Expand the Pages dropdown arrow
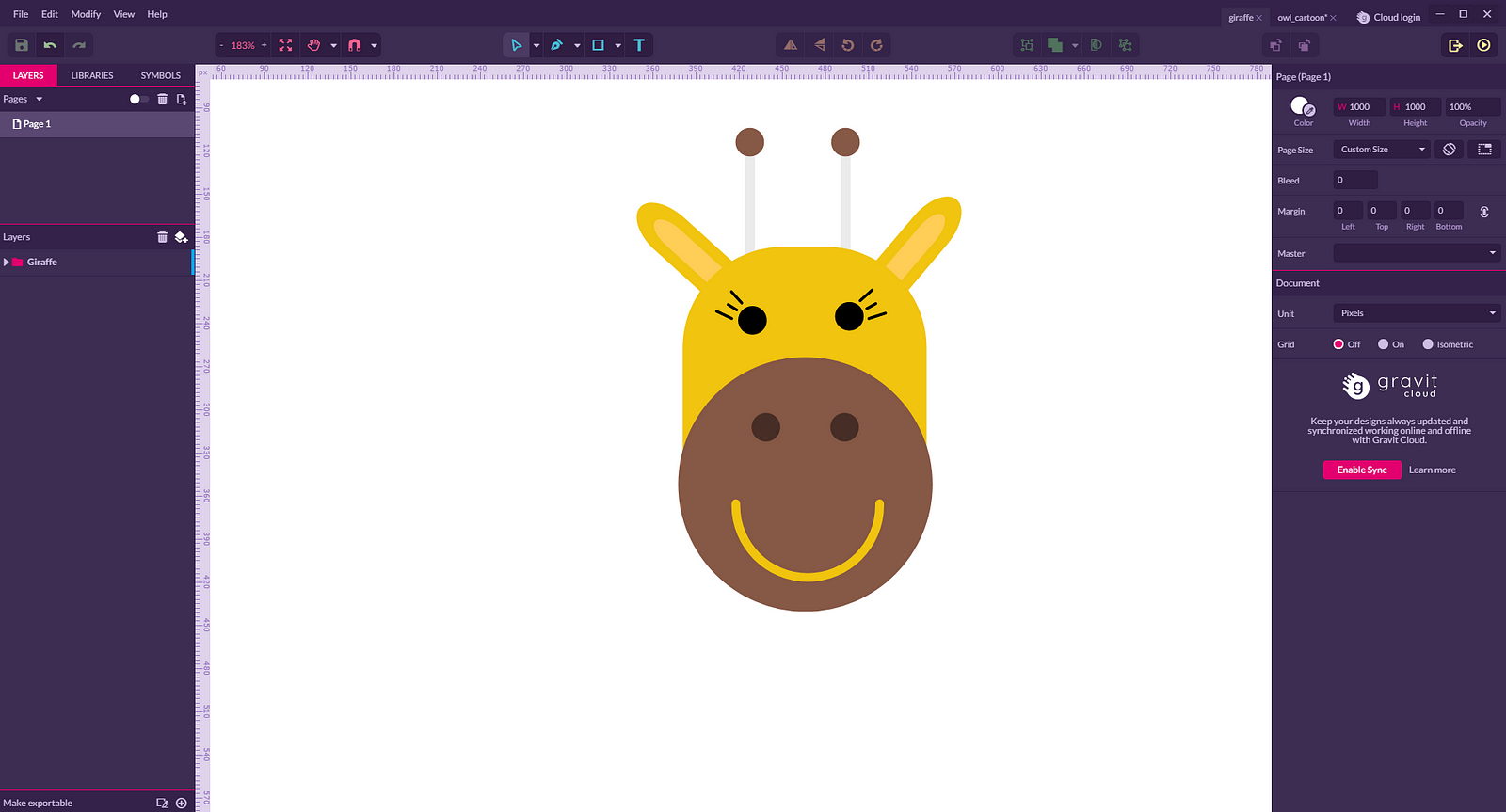The width and height of the screenshot is (1506, 812). [x=40, y=99]
